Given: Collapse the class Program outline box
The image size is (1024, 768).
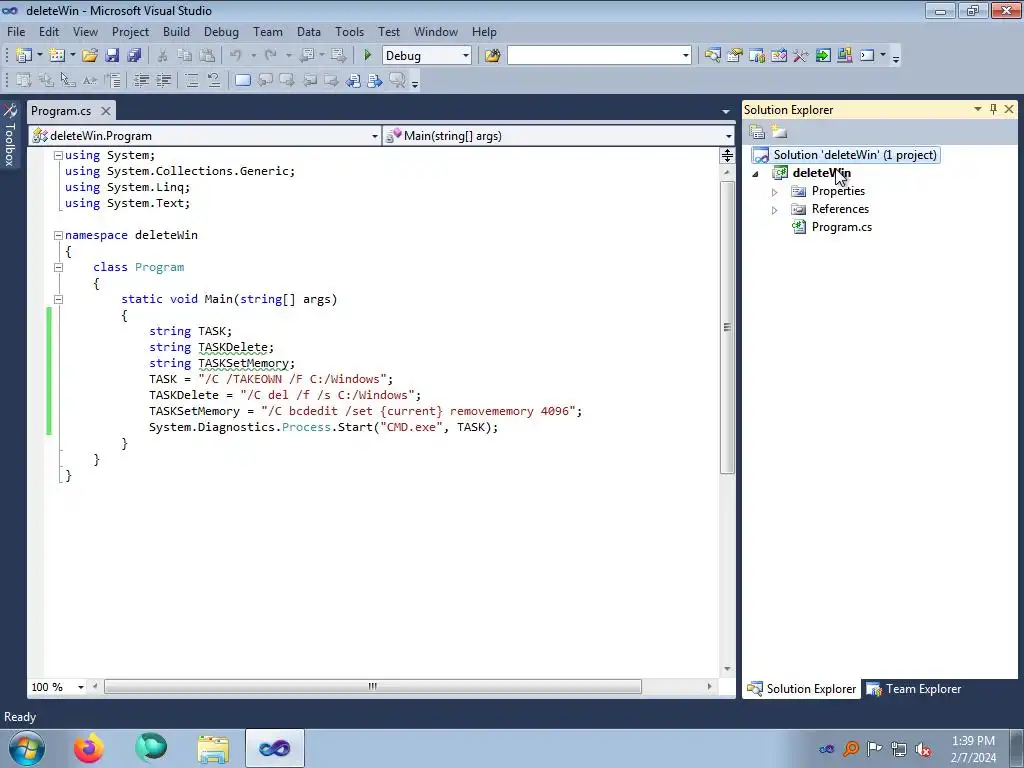Looking at the screenshot, I should click(58, 267).
